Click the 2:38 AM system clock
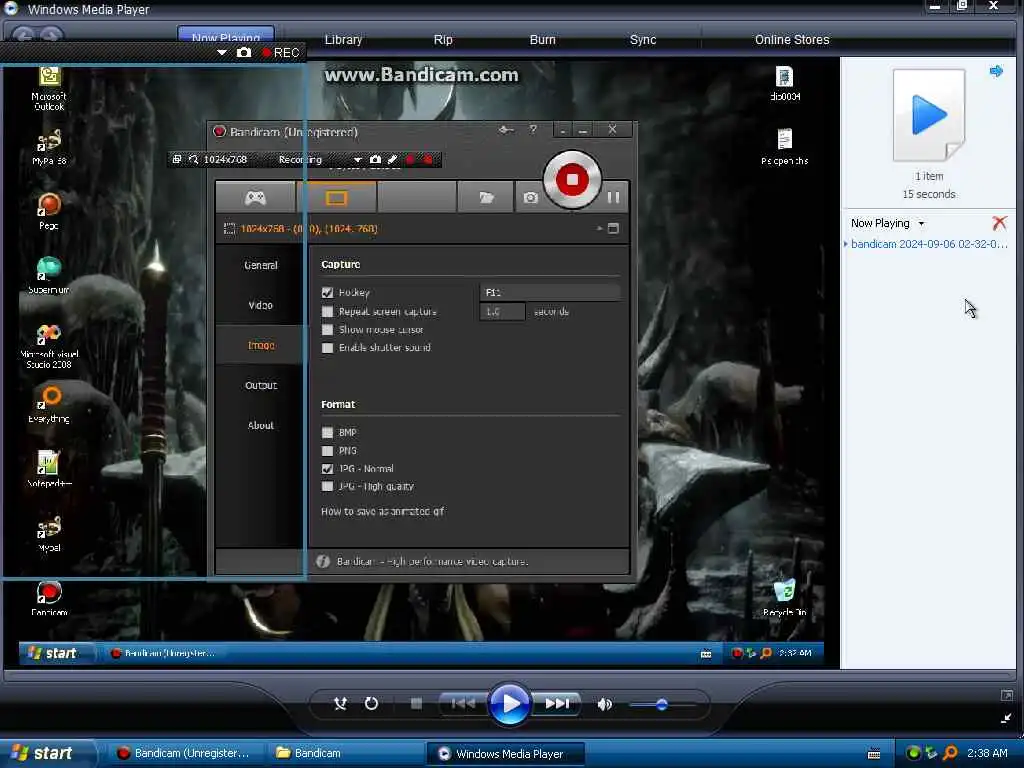Screen dimensions: 1024x768 tap(987, 753)
